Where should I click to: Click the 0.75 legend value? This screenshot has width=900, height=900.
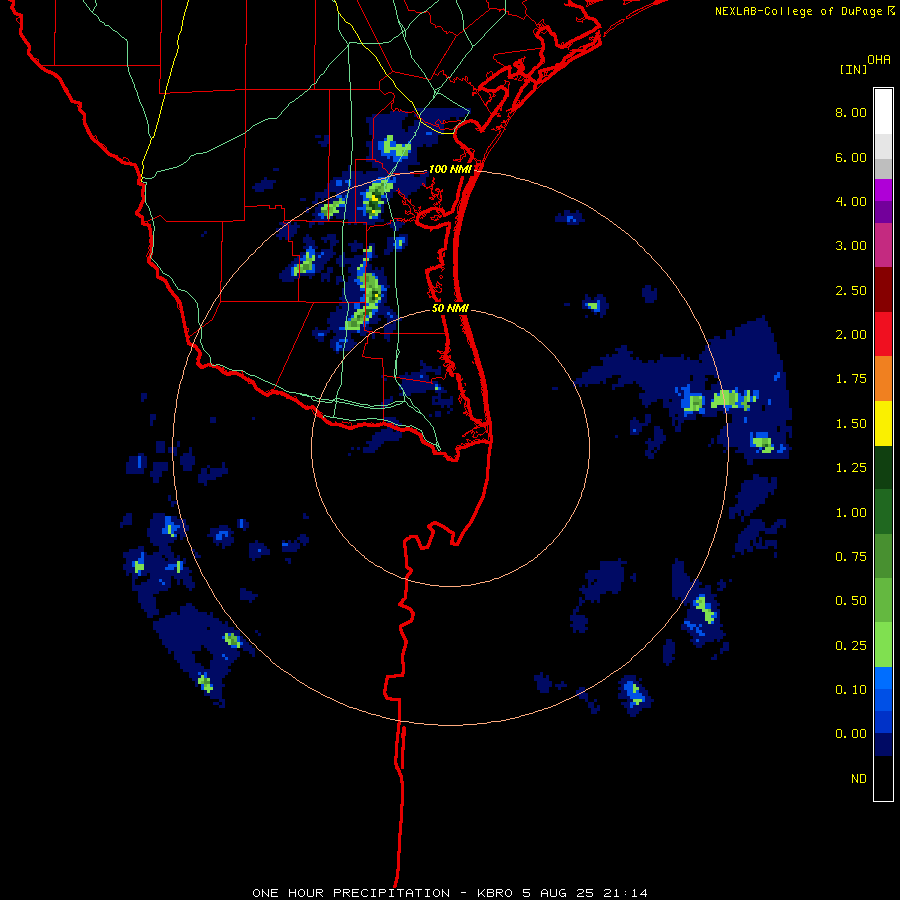[x=851, y=557]
